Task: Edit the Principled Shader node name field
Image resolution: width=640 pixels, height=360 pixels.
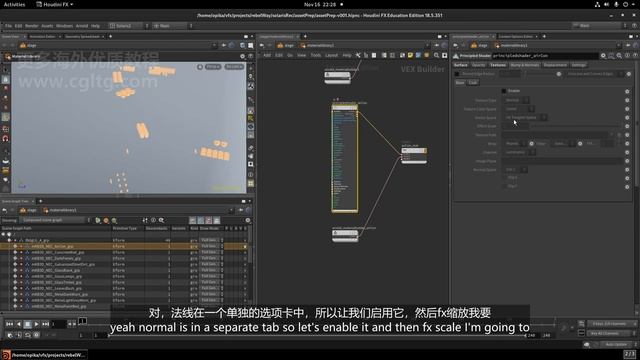Action: tap(544, 56)
